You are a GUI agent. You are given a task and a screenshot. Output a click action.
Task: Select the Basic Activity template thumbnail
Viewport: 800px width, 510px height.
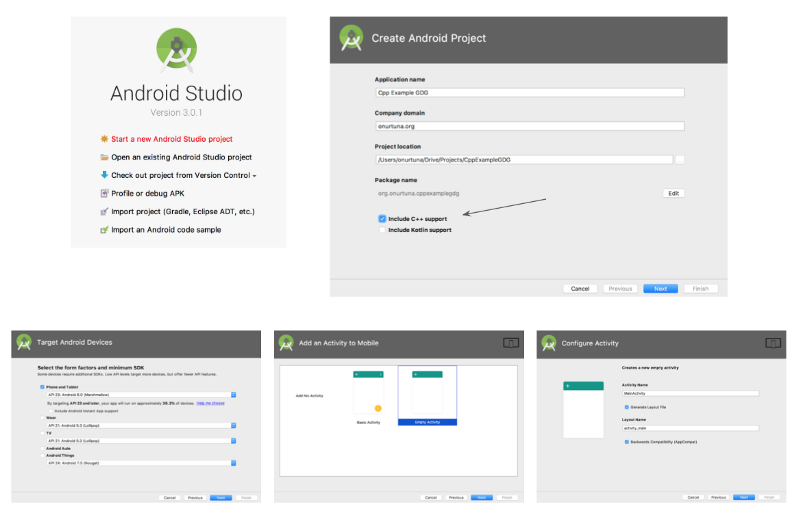click(x=369, y=395)
